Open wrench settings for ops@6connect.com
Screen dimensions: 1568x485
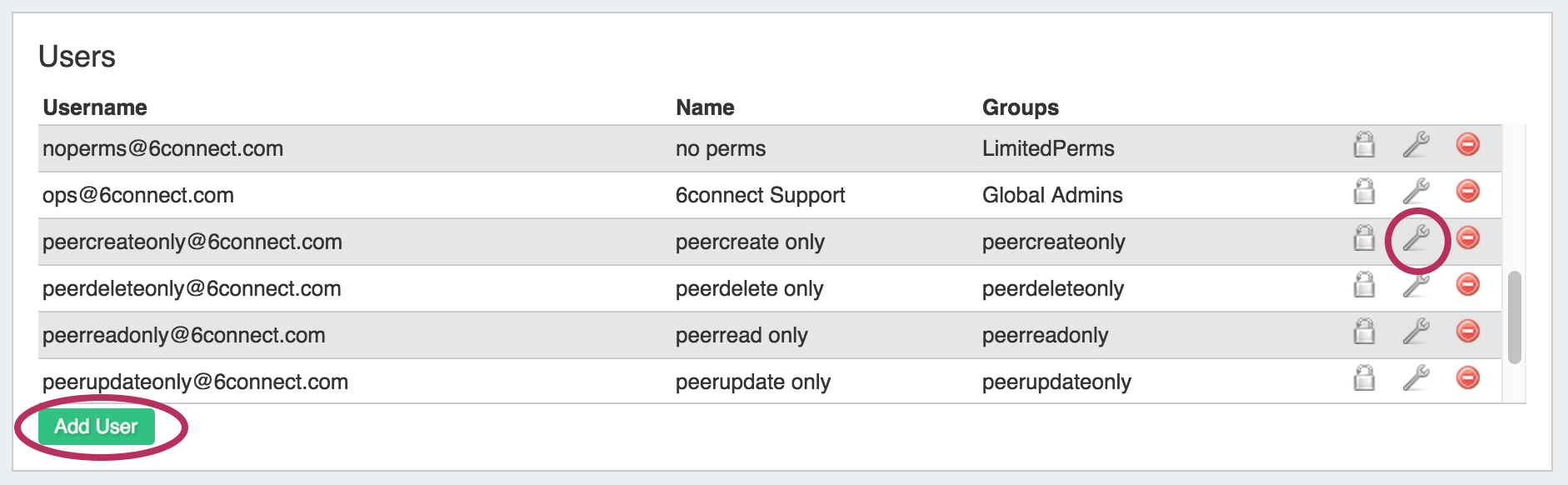coord(1416,192)
